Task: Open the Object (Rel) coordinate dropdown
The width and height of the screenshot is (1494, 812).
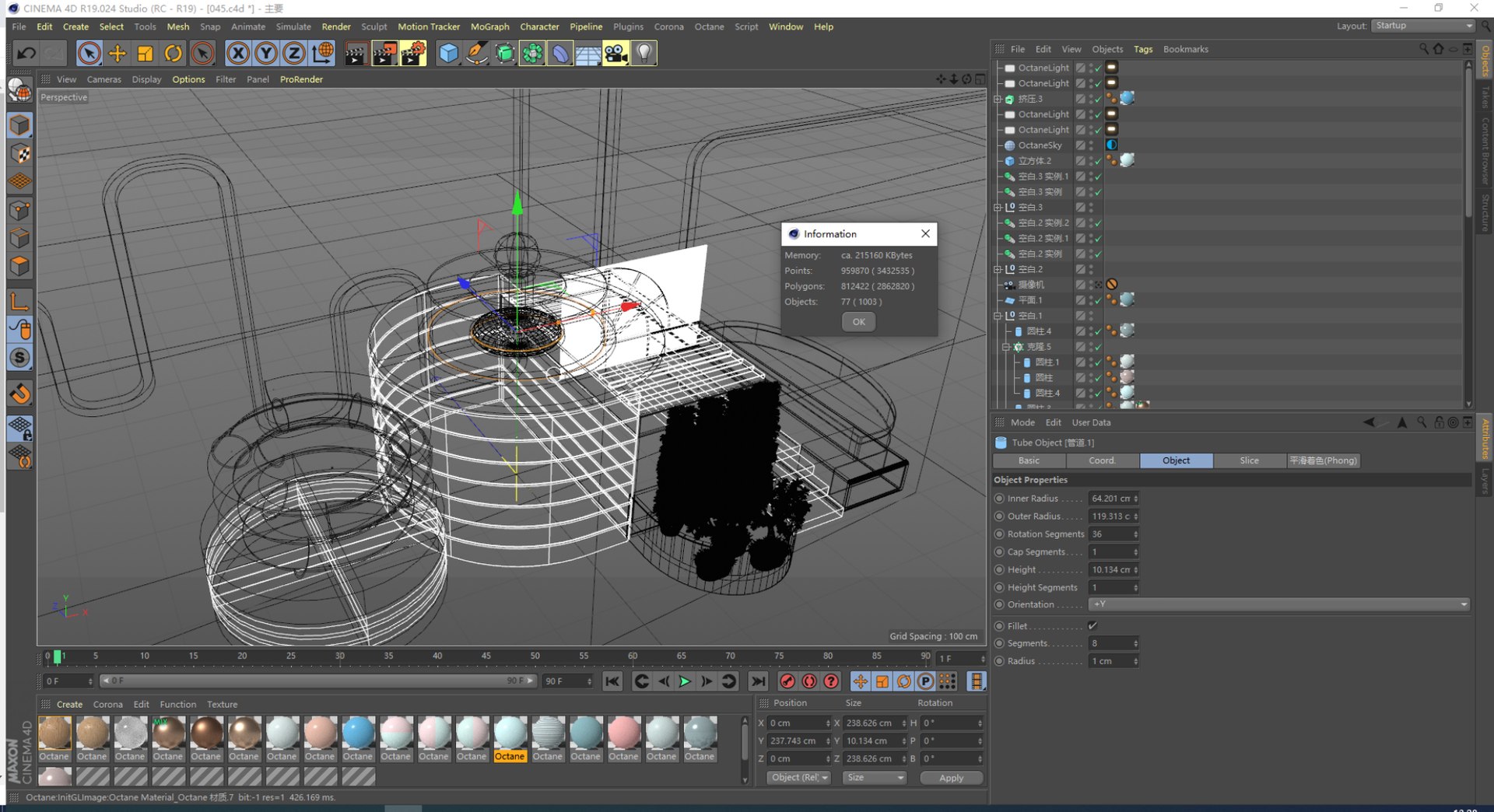Action: pos(799,778)
